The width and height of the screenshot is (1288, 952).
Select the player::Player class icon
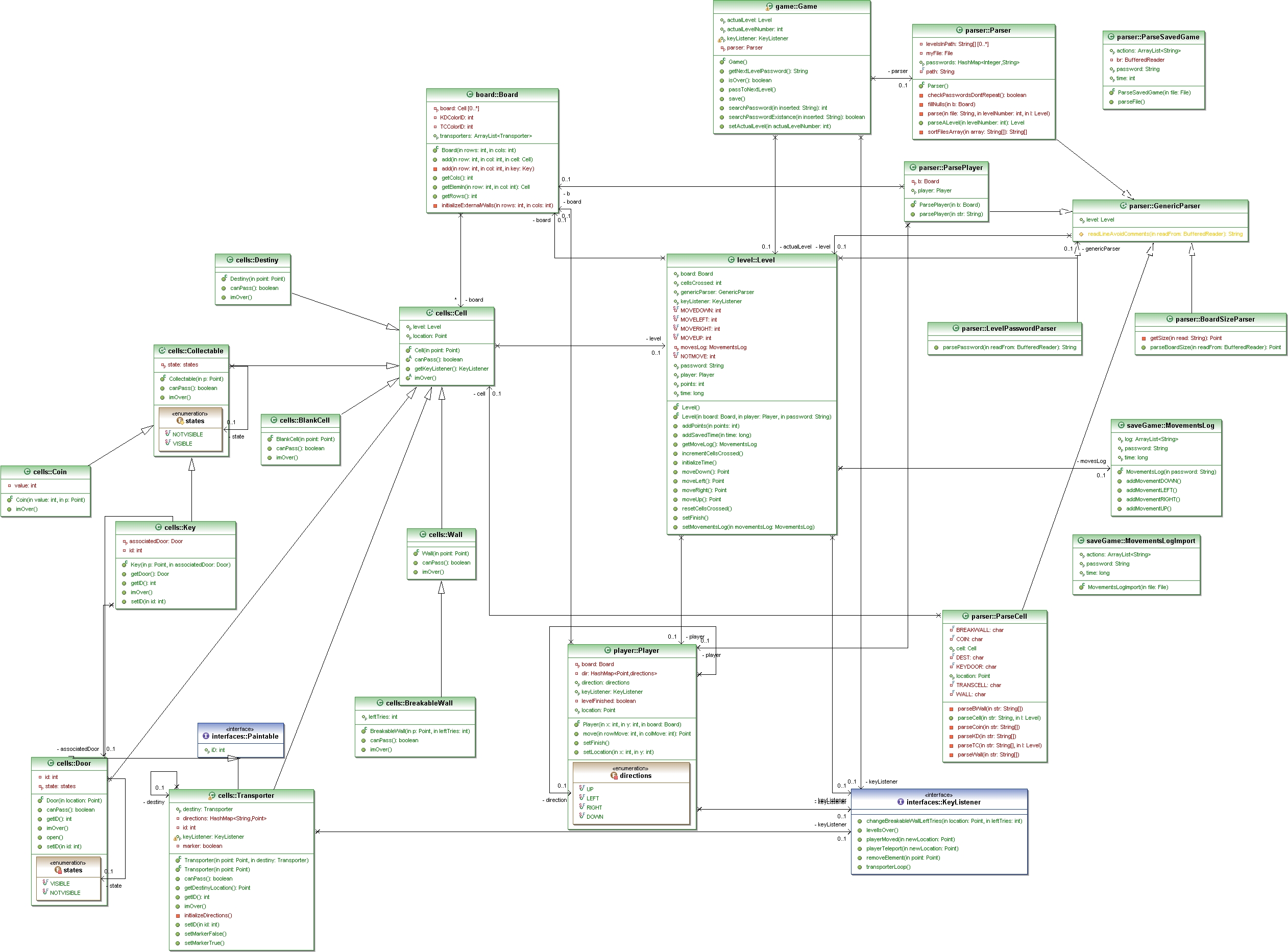(x=607, y=651)
